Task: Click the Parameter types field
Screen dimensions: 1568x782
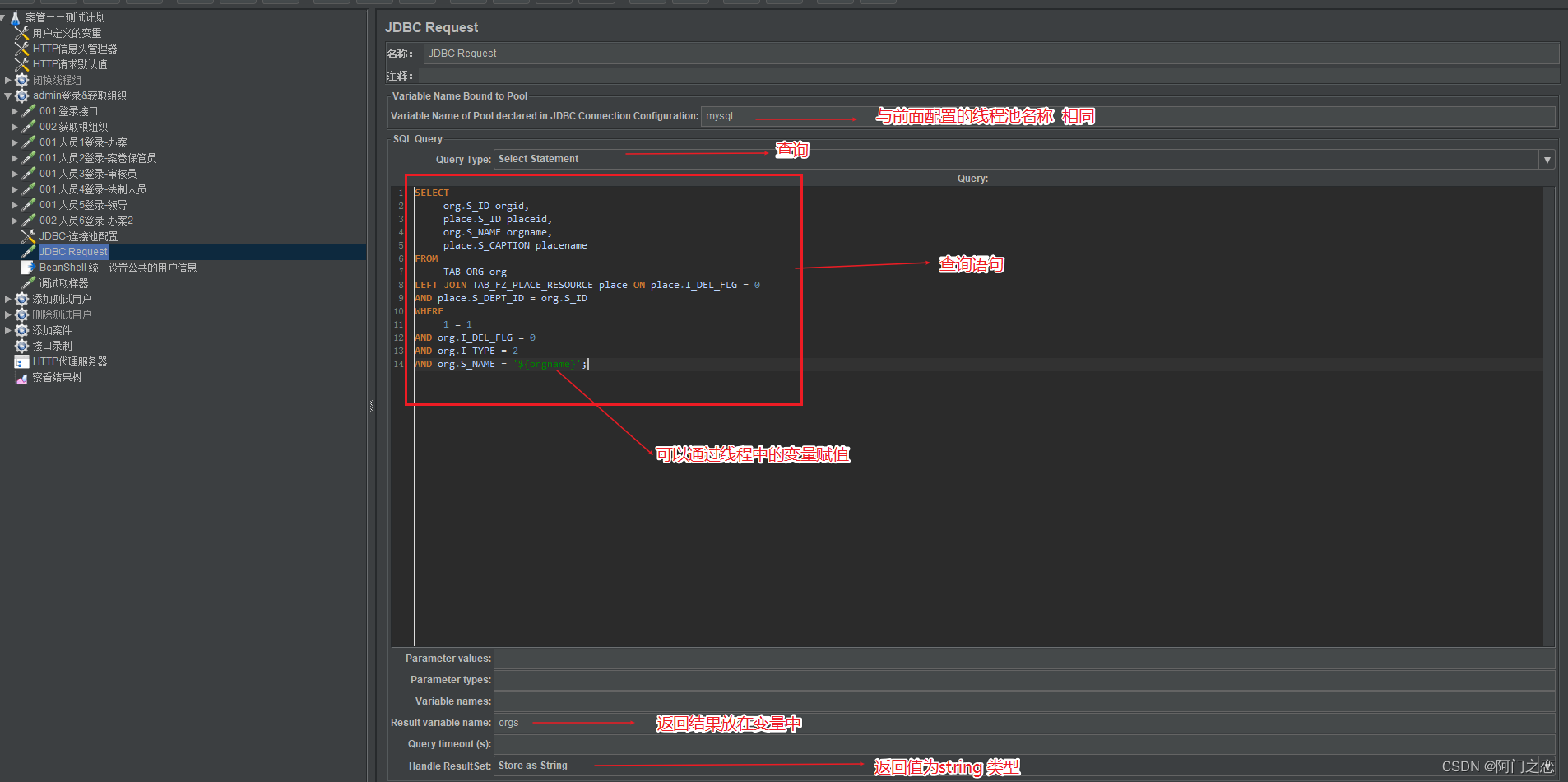Action: (x=1024, y=680)
